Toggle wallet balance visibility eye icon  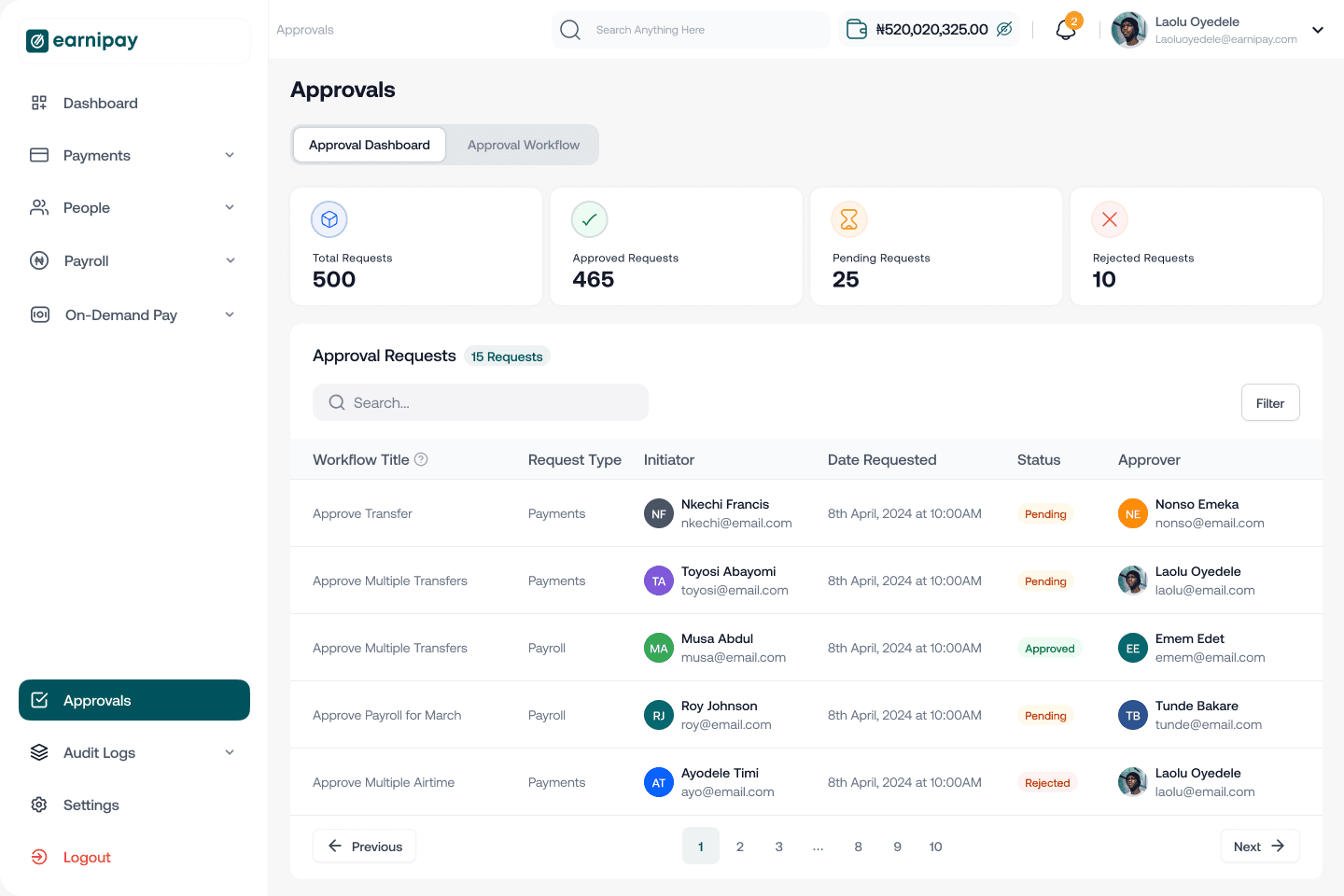[1004, 29]
